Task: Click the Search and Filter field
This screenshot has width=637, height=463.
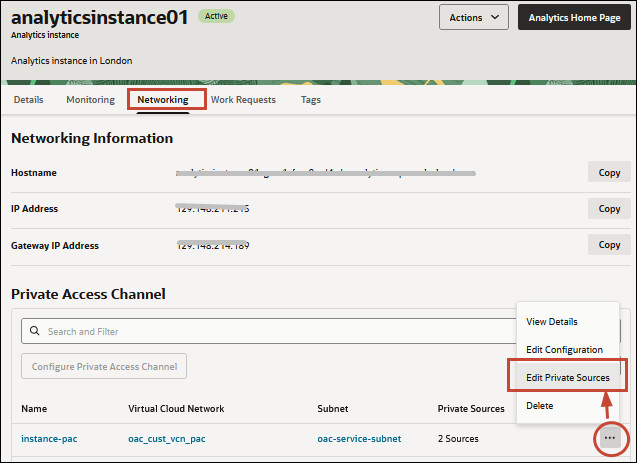Action: click(270, 331)
